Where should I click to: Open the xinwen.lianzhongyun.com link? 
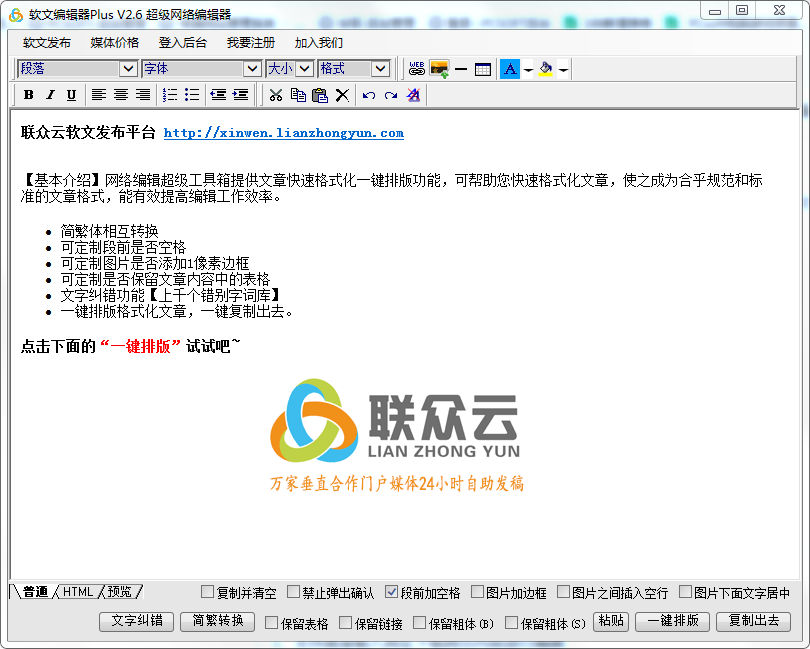[284, 133]
